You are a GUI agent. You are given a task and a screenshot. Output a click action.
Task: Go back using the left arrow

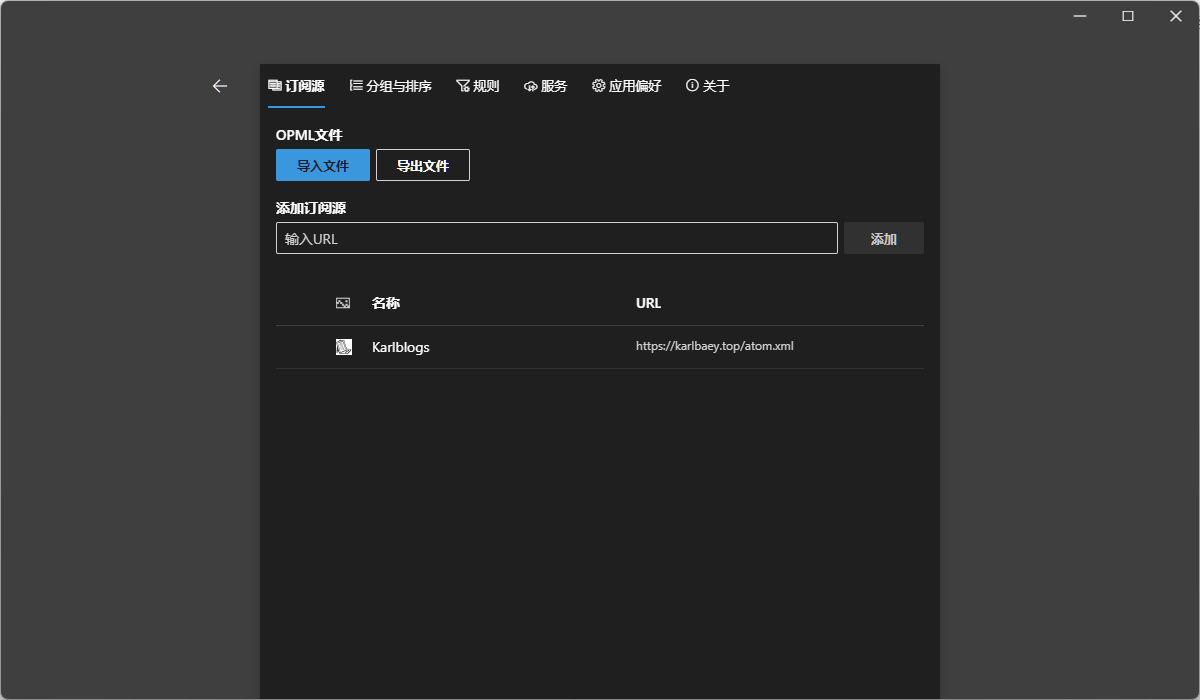click(x=220, y=86)
